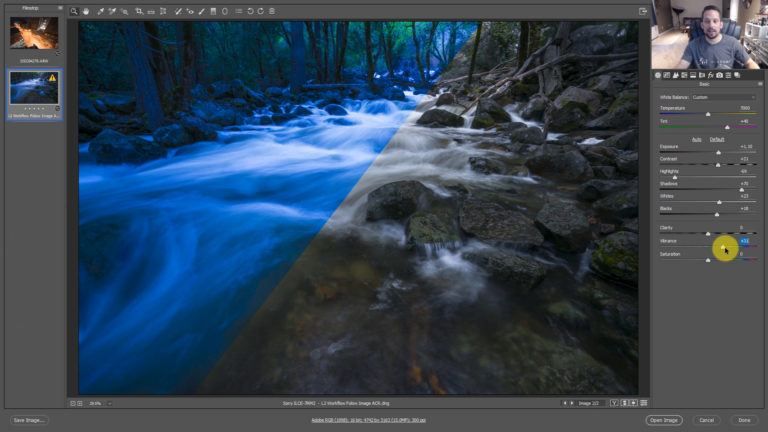Click the Shadows slider handle
The height and width of the screenshot is (432, 768).
(x=742, y=190)
